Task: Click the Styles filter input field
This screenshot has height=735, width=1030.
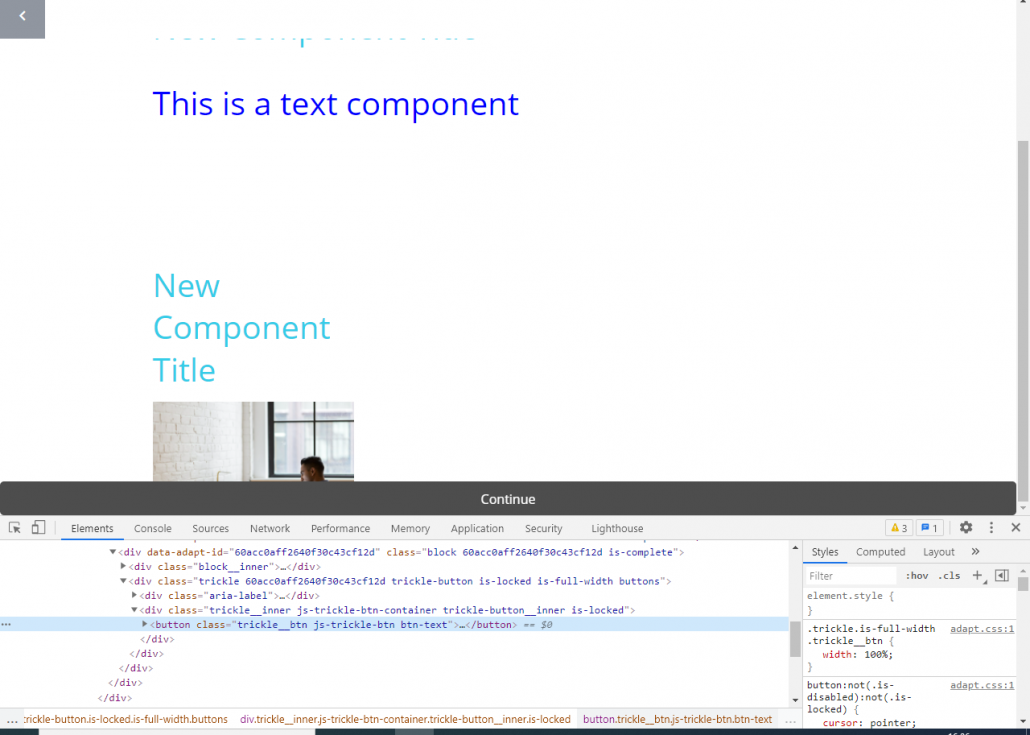Action: 850,575
